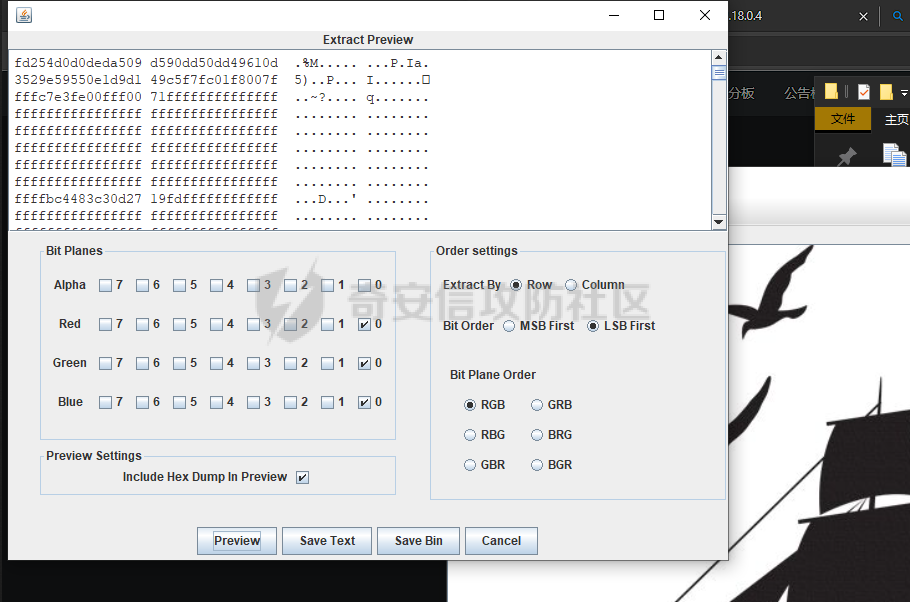Screen dimensions: 910x602
Task: Select GBR bit plane order
Action: coord(470,465)
